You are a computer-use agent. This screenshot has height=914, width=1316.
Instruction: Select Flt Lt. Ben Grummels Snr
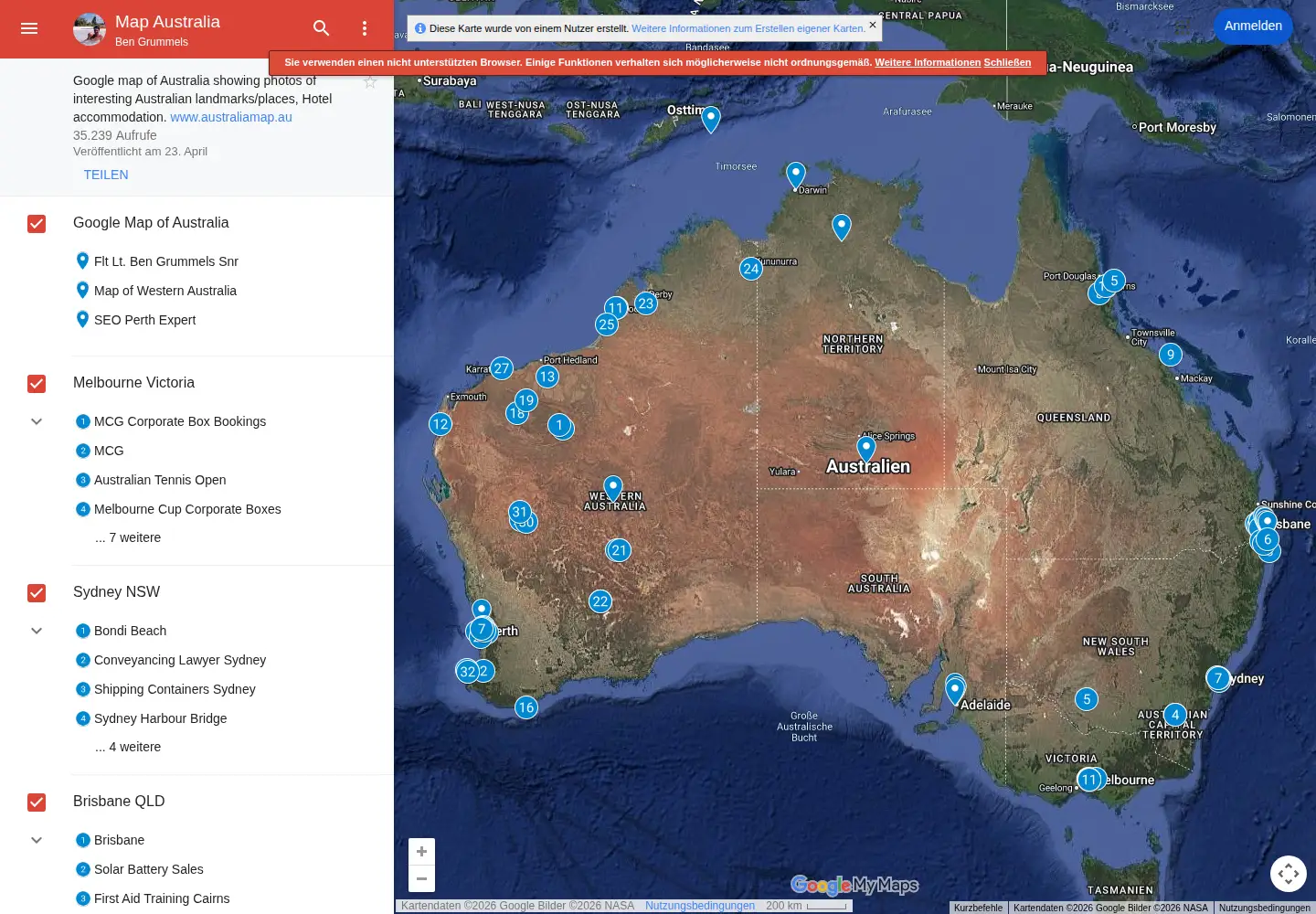pos(165,261)
